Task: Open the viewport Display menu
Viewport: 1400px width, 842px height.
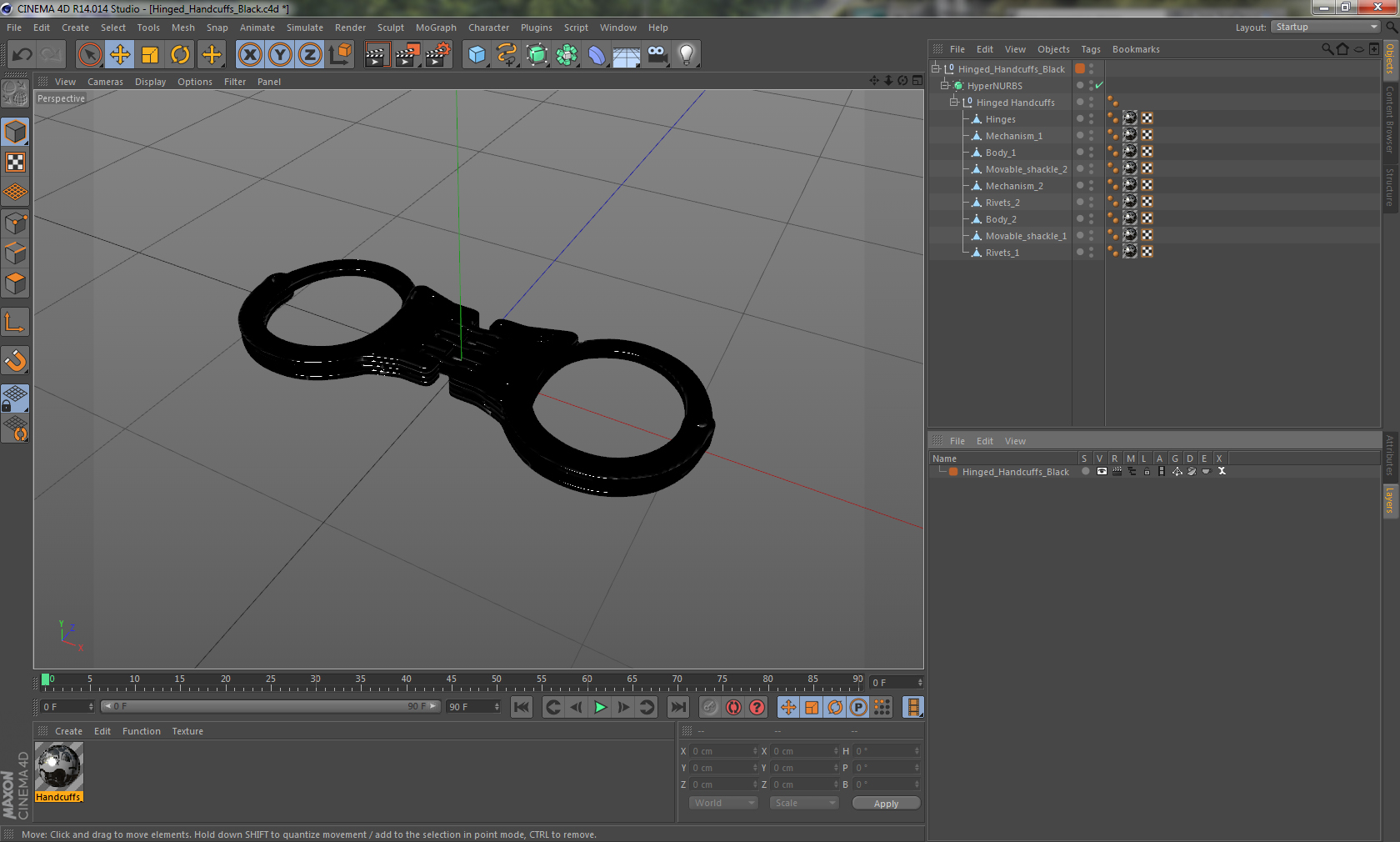Action: (150, 82)
